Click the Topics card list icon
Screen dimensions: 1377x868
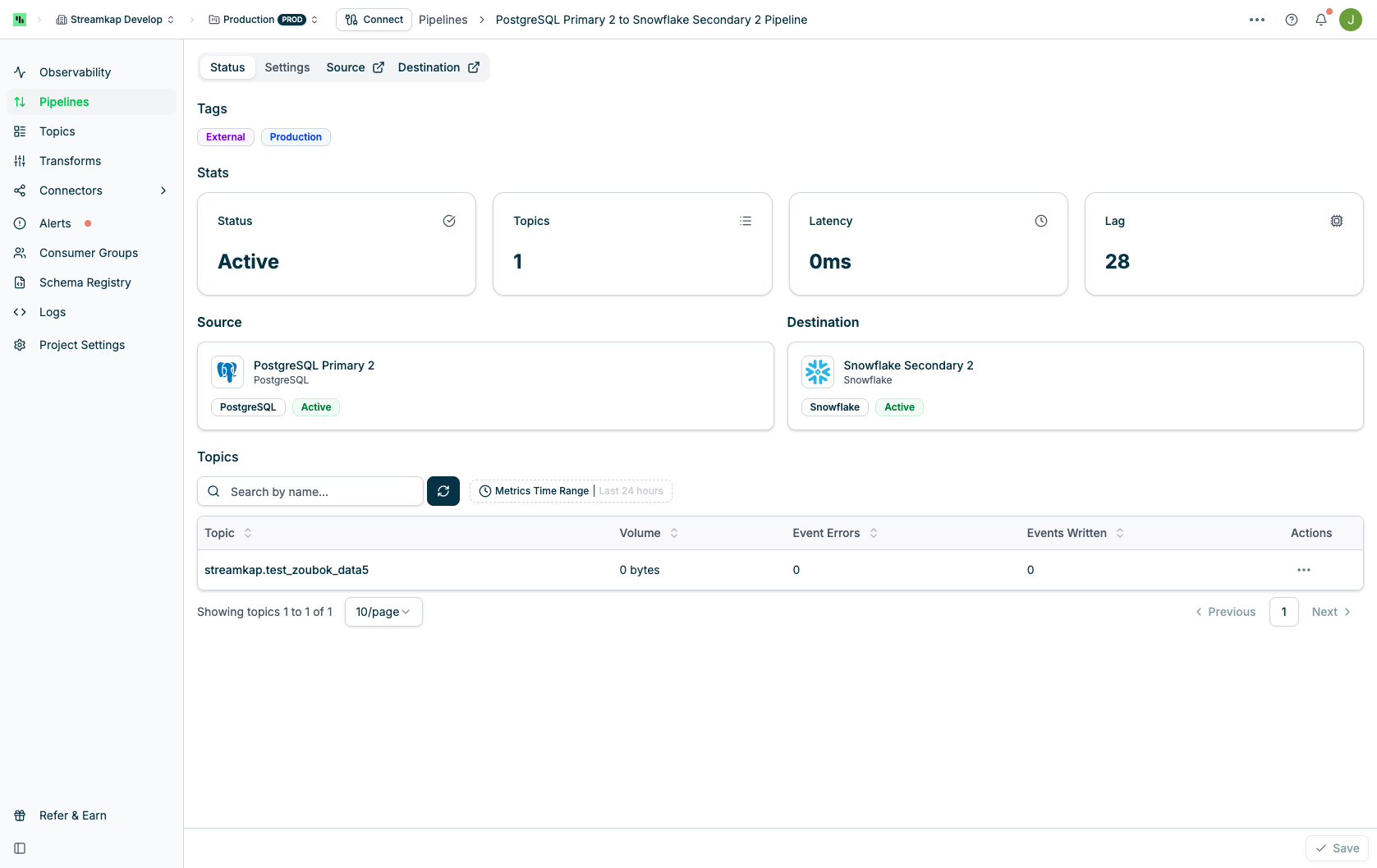[746, 221]
